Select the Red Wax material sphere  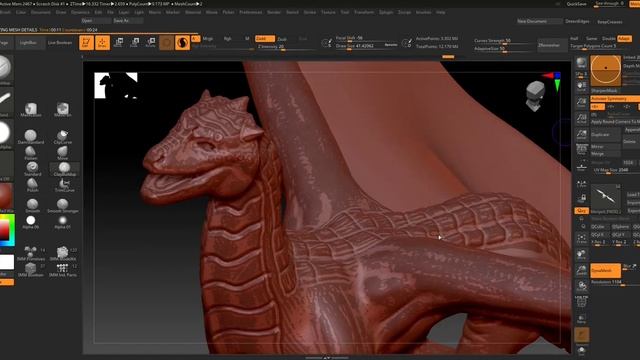point(6,196)
